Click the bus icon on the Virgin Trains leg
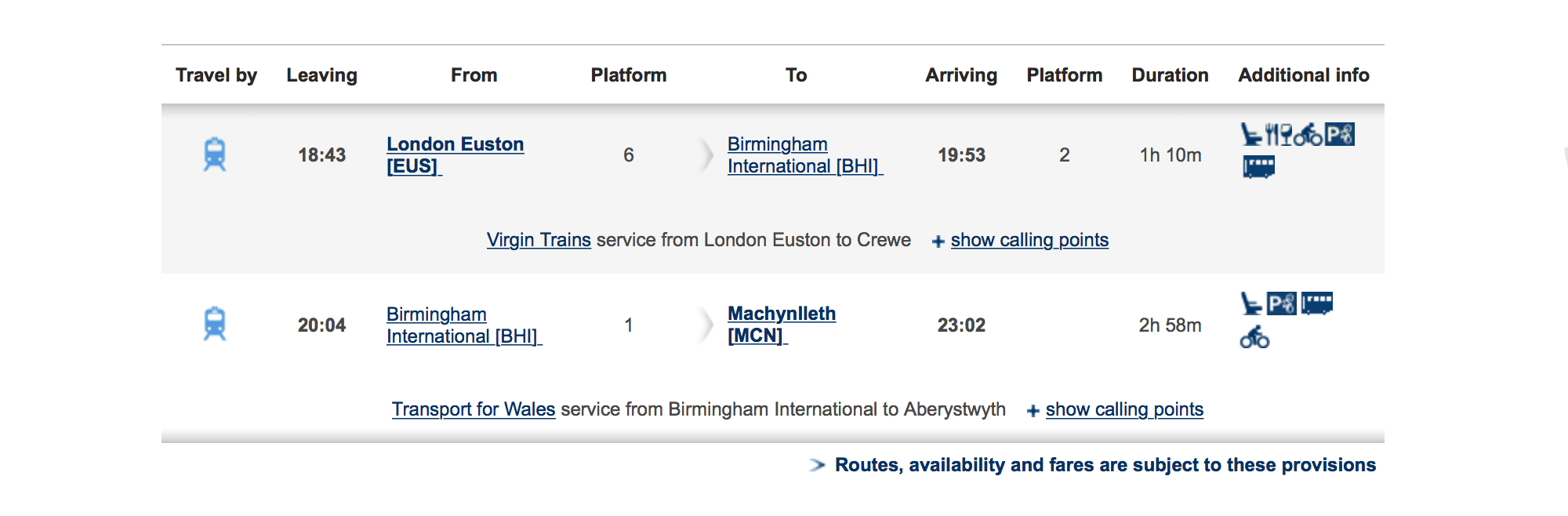Screen dimensions: 1568x516 tap(1259, 167)
